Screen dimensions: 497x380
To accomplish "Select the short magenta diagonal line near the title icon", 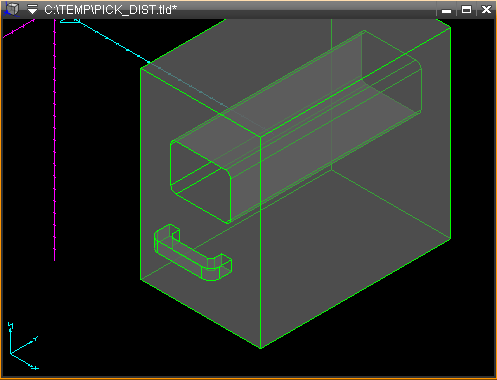I will point(19,29).
